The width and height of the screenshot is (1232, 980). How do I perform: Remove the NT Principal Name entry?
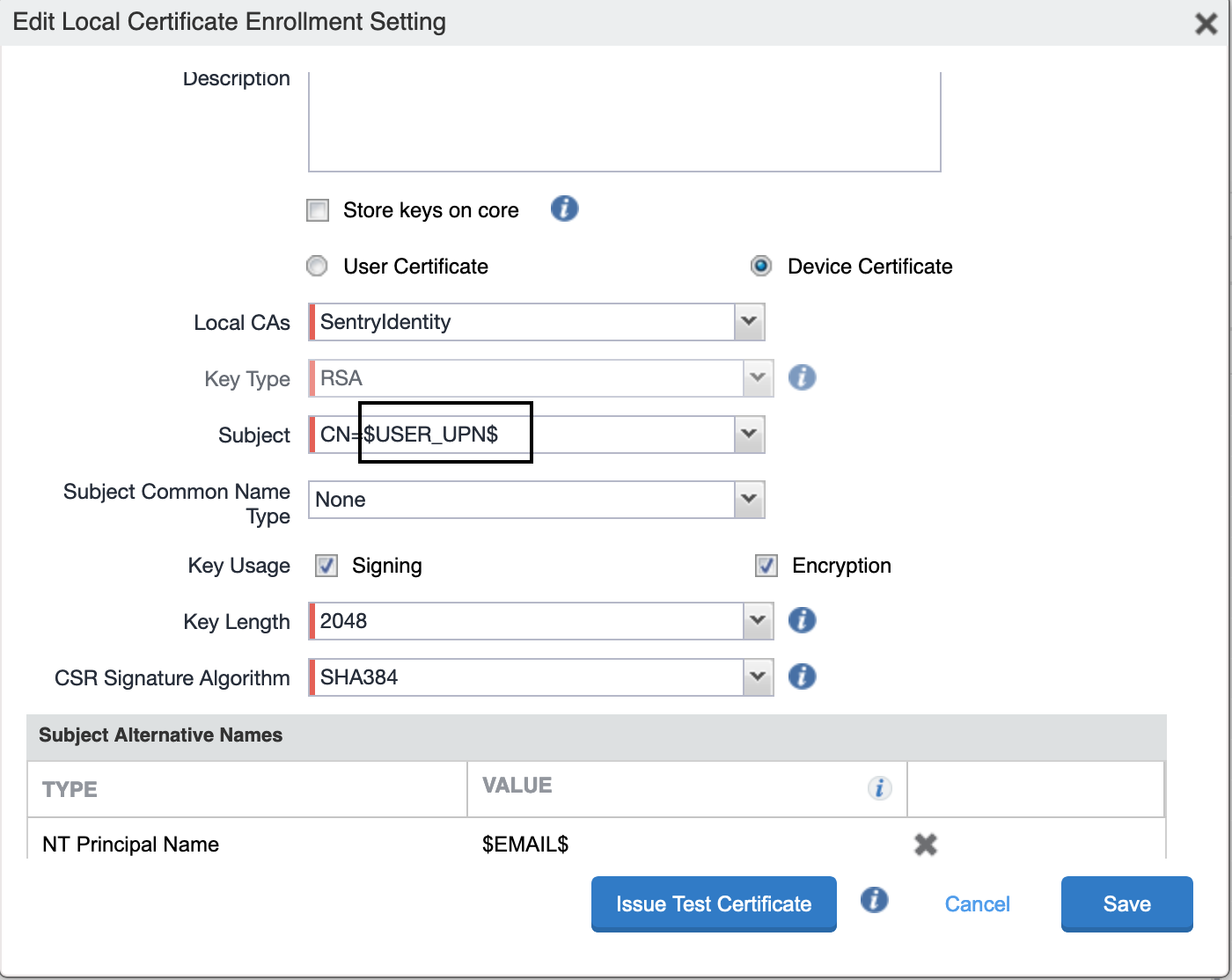(926, 845)
